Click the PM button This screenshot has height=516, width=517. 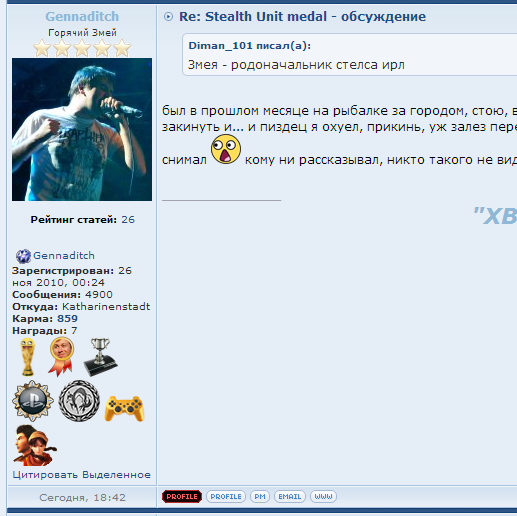pyautogui.click(x=260, y=496)
